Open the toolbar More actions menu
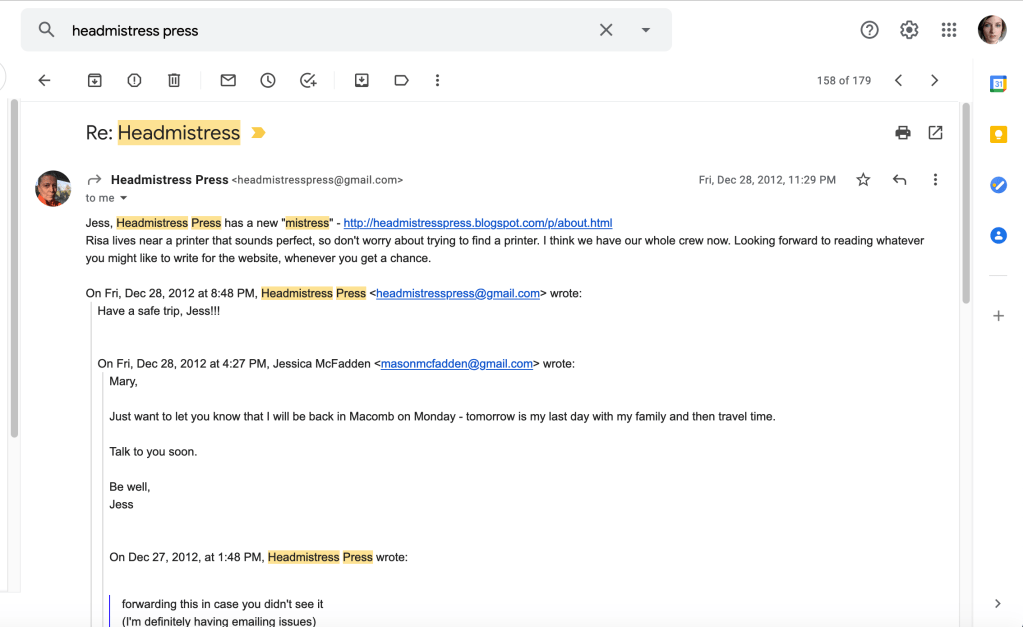This screenshot has width=1023, height=627. (x=437, y=80)
